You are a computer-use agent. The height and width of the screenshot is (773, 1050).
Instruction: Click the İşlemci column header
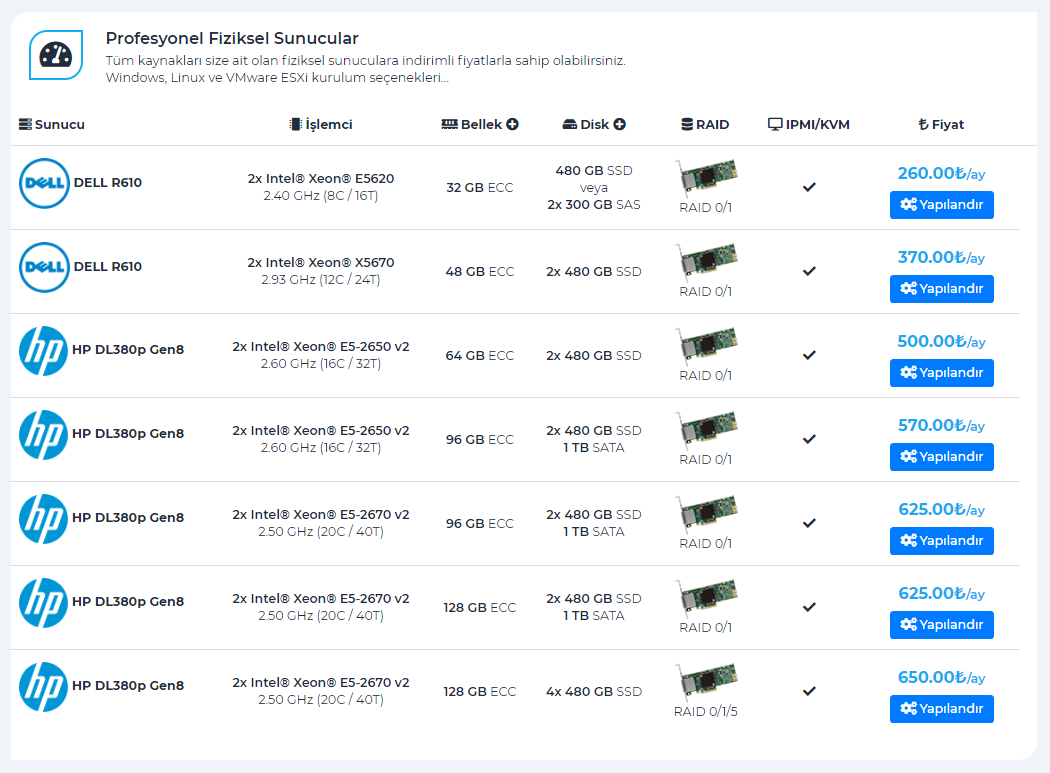(x=321, y=124)
